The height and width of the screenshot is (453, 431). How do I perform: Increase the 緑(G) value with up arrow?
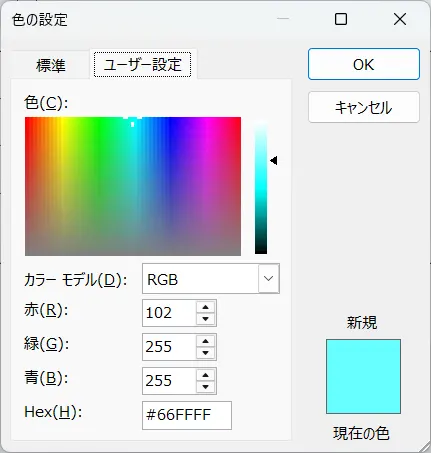[205, 342]
